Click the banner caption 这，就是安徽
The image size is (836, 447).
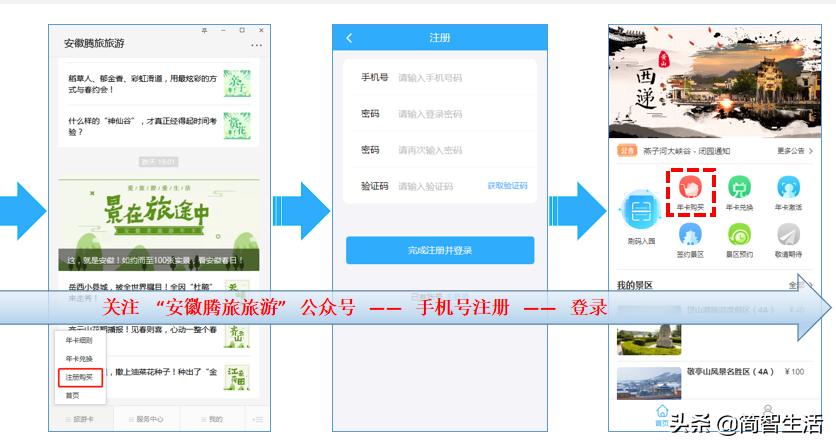(155, 260)
